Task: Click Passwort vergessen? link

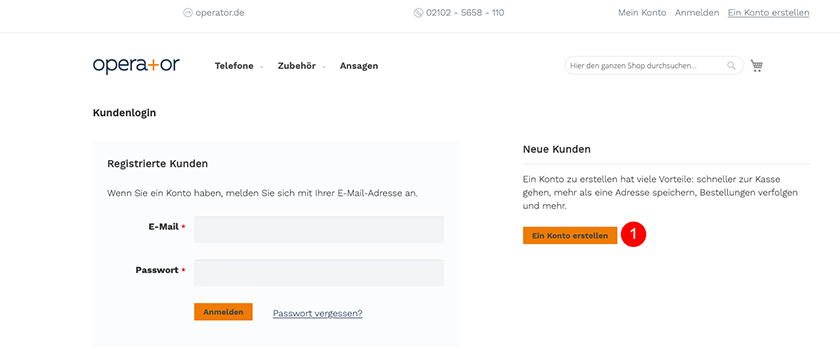Action: (x=318, y=313)
